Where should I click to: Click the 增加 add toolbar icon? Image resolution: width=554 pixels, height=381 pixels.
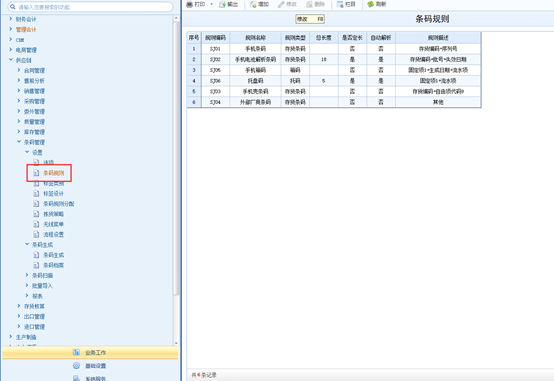click(x=253, y=4)
